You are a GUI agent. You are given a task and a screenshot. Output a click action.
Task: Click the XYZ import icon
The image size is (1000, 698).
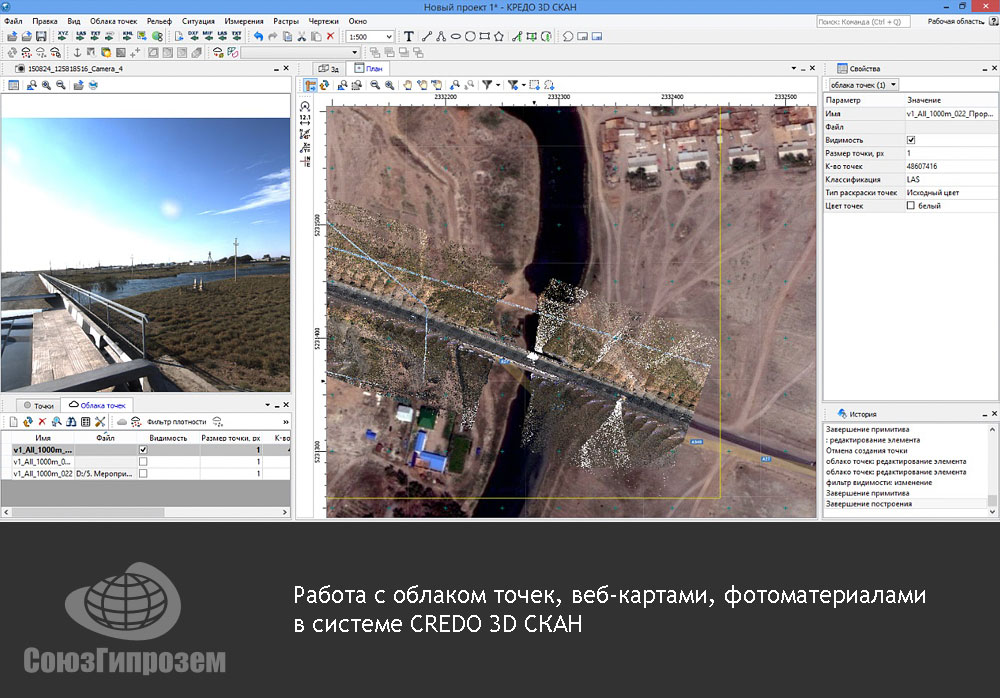[x=63, y=36]
